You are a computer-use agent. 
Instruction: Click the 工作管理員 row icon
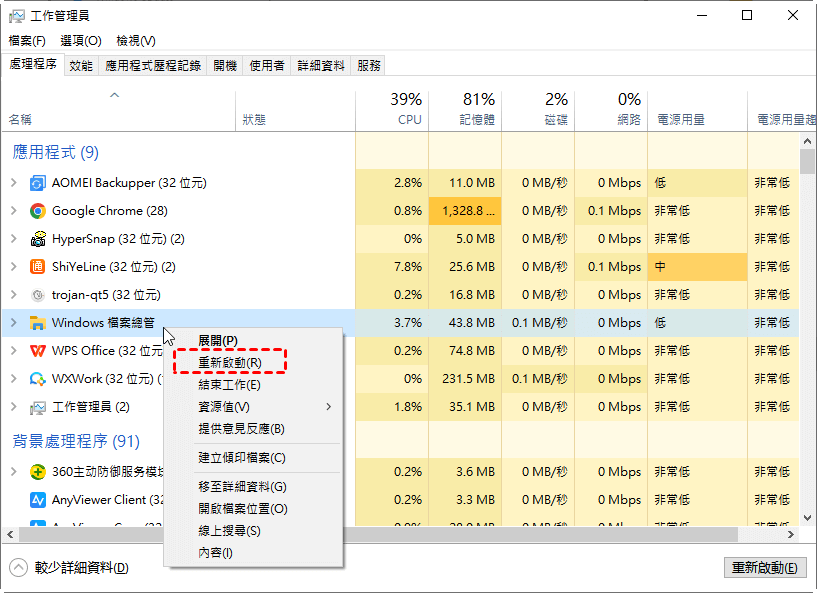click(38, 407)
